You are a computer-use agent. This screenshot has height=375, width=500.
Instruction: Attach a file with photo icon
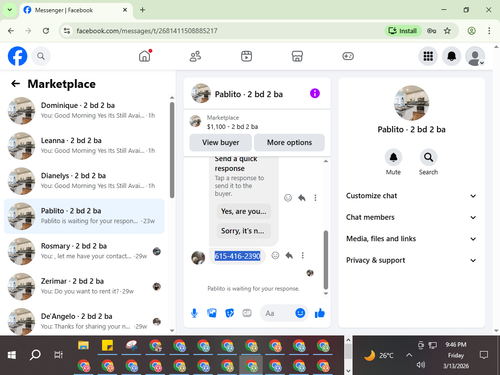pos(212,313)
